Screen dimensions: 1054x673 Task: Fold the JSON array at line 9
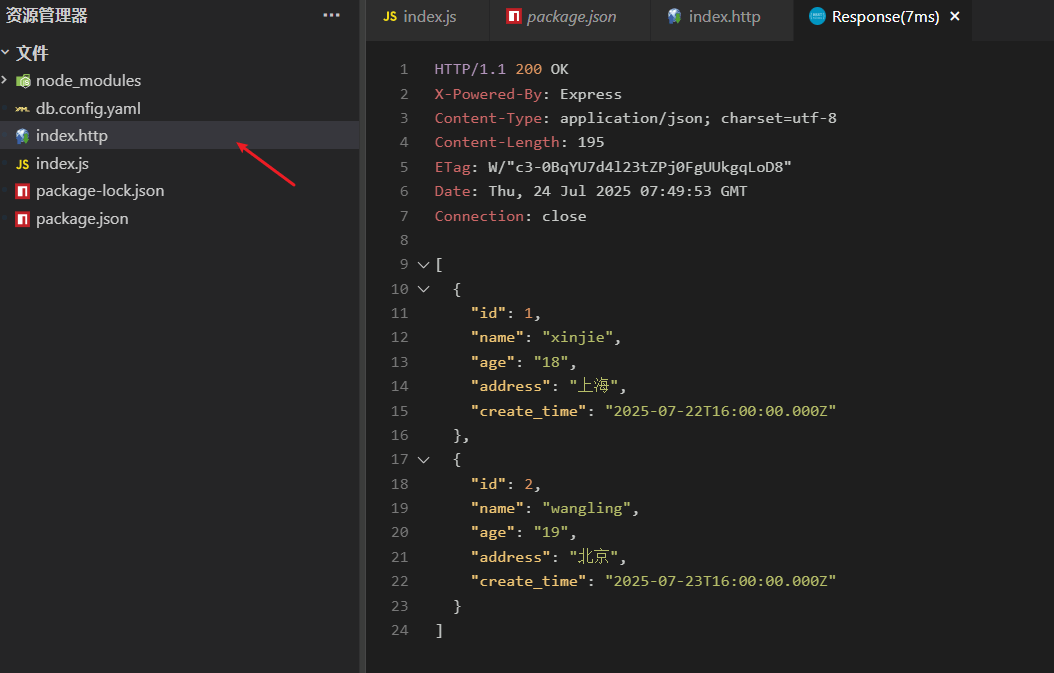[x=423, y=265]
